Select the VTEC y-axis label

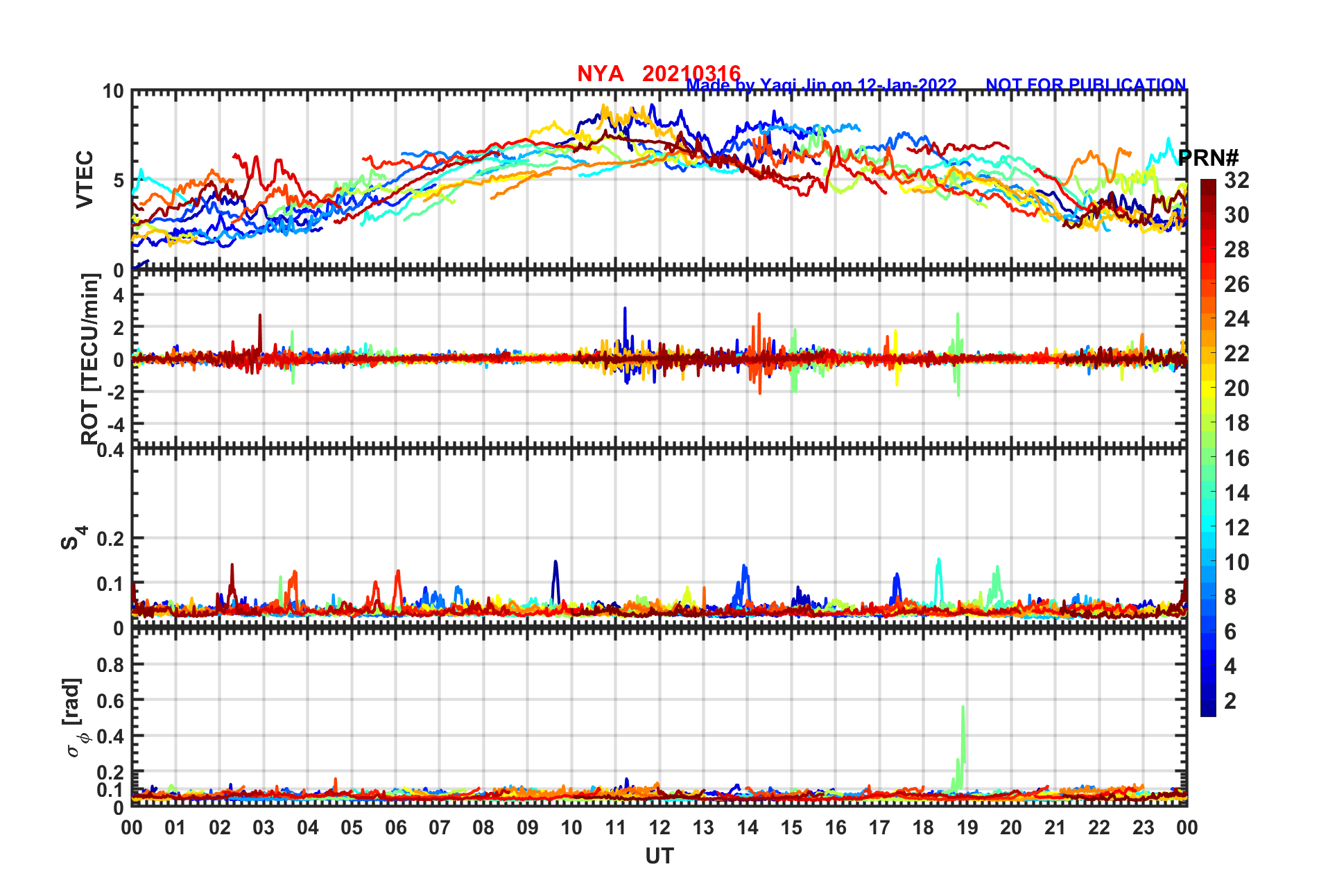coord(85,180)
